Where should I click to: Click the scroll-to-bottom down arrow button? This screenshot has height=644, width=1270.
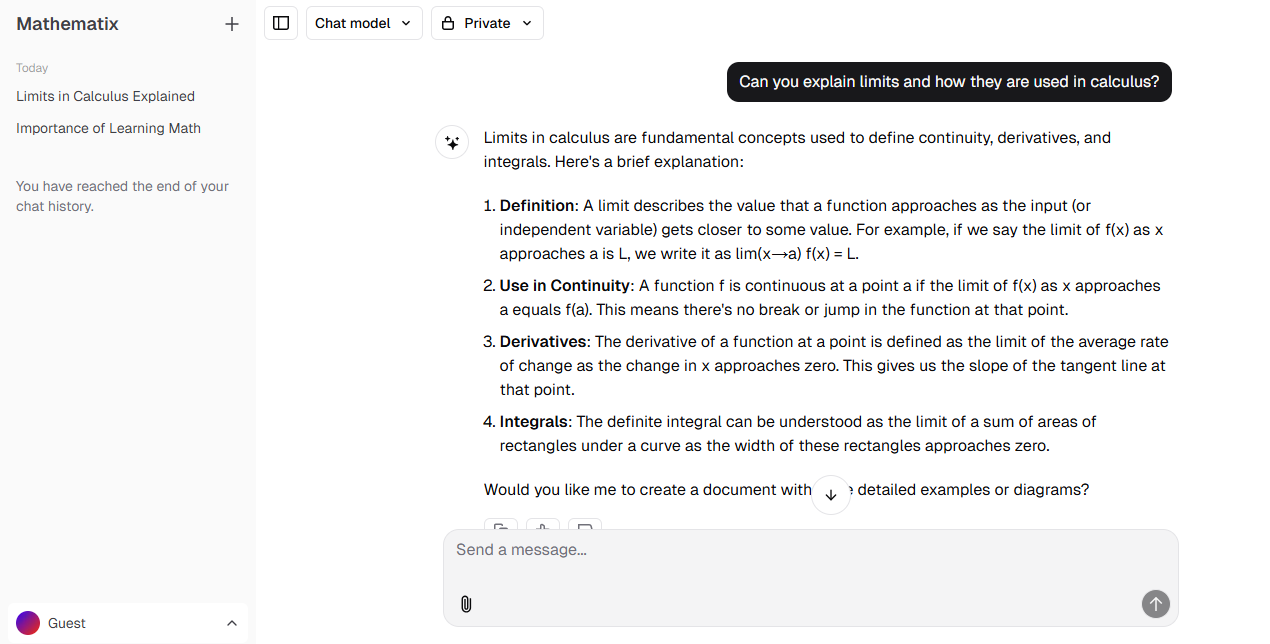coord(831,495)
